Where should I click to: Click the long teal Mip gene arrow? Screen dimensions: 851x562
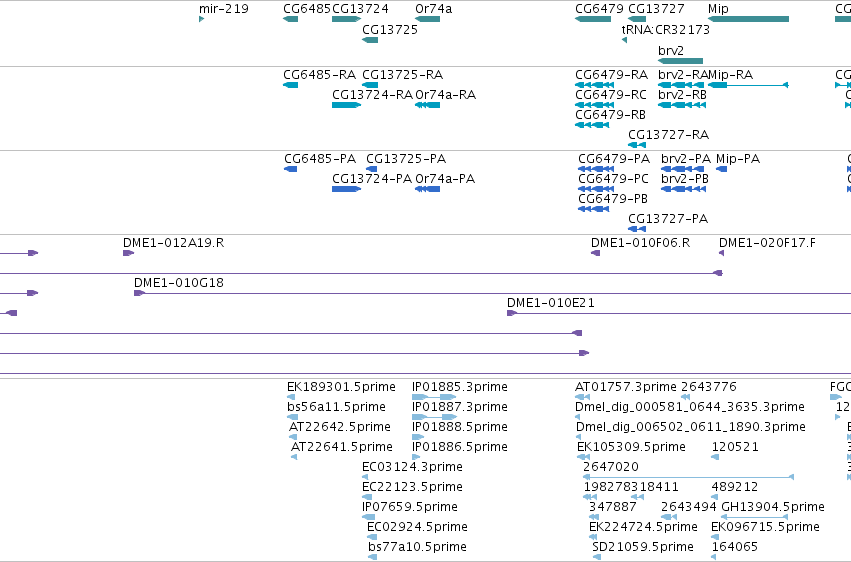pos(748,19)
